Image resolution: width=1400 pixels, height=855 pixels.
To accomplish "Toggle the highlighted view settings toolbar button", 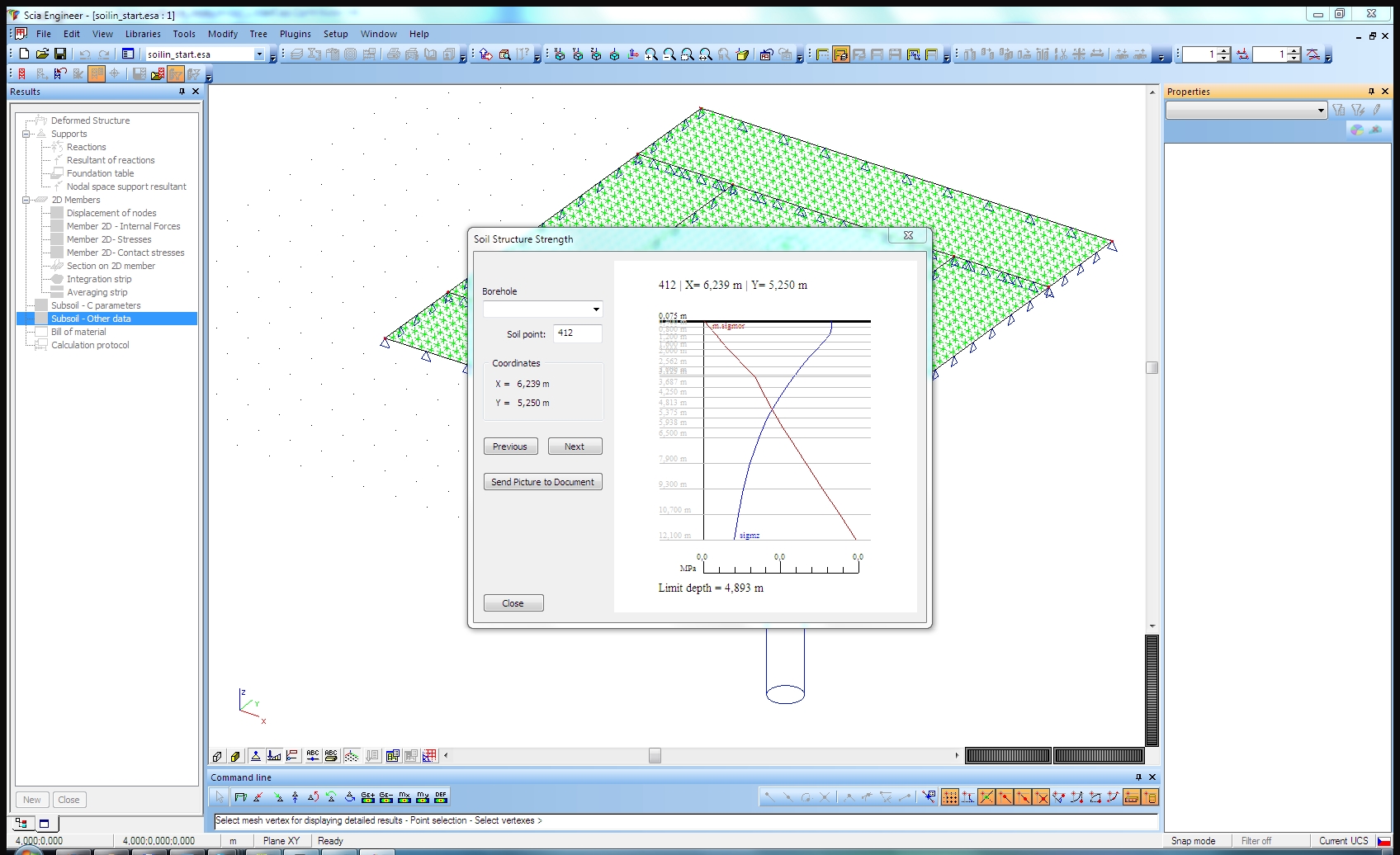I will [x=840, y=54].
